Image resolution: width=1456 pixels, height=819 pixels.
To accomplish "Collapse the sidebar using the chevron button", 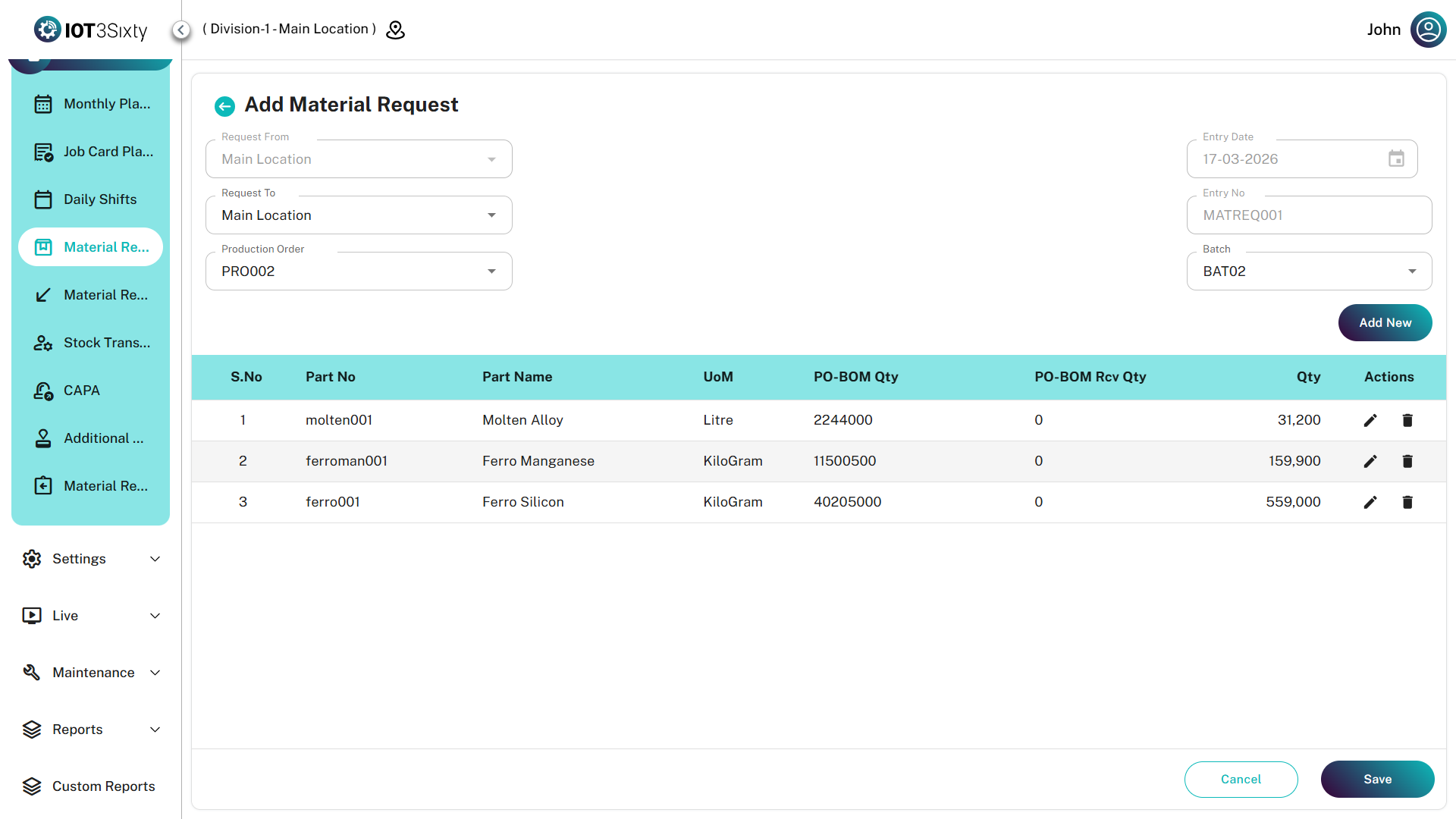I will coord(180,30).
